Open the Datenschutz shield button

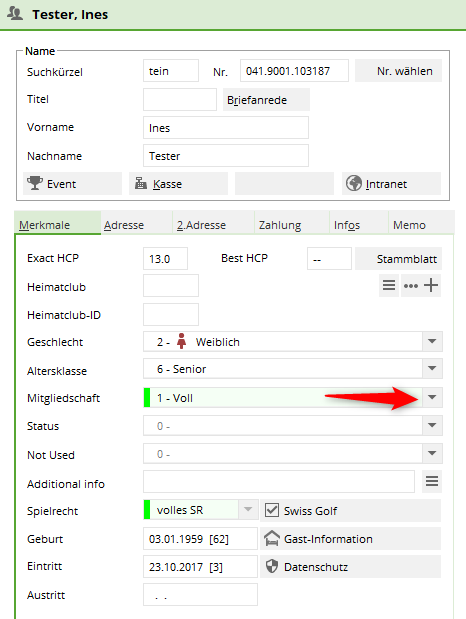[350, 567]
